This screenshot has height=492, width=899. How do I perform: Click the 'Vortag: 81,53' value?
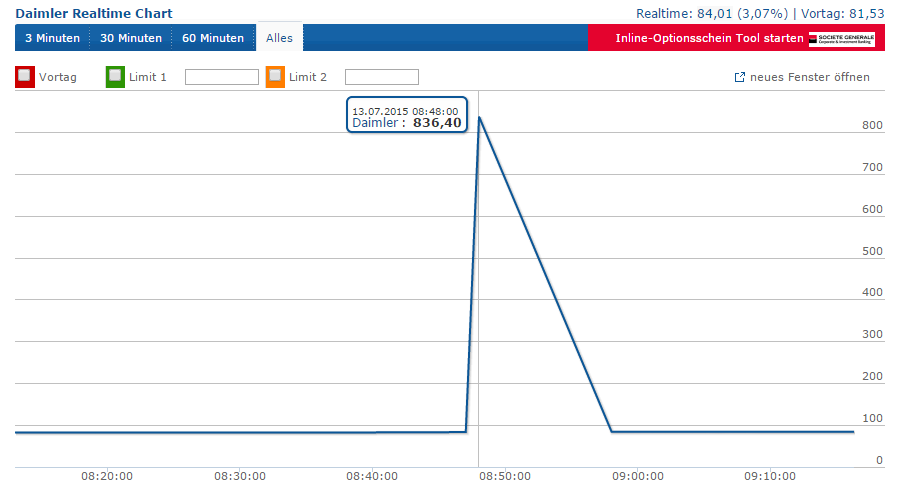click(843, 13)
